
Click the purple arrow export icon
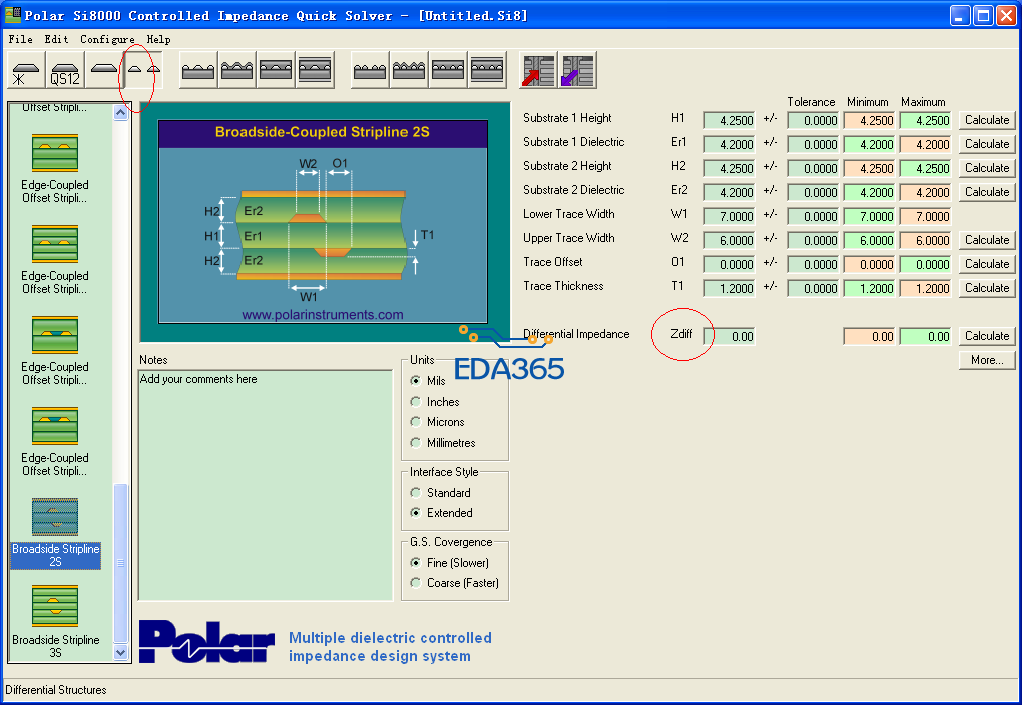coord(577,70)
